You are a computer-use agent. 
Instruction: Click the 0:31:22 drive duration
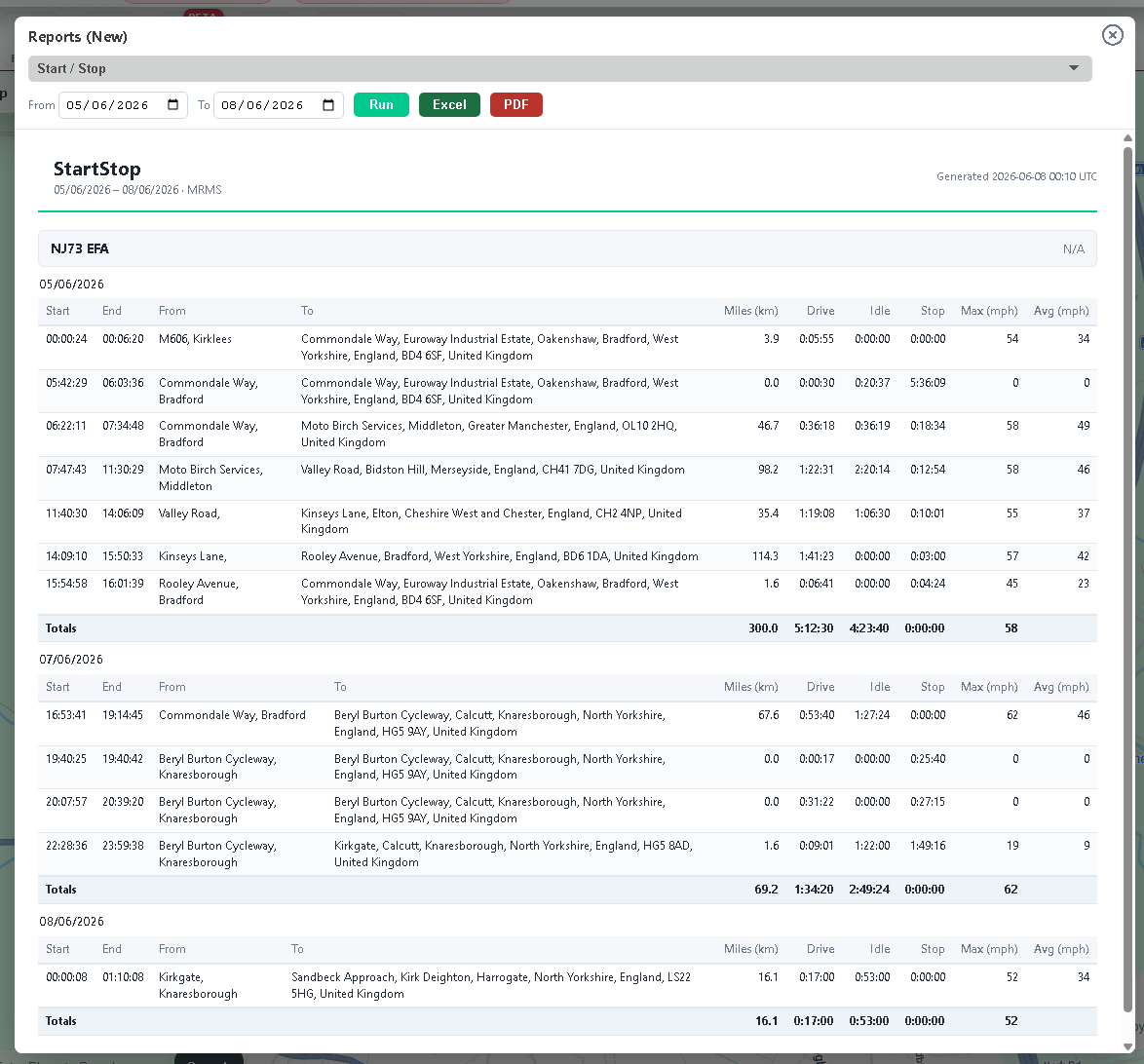click(x=817, y=802)
